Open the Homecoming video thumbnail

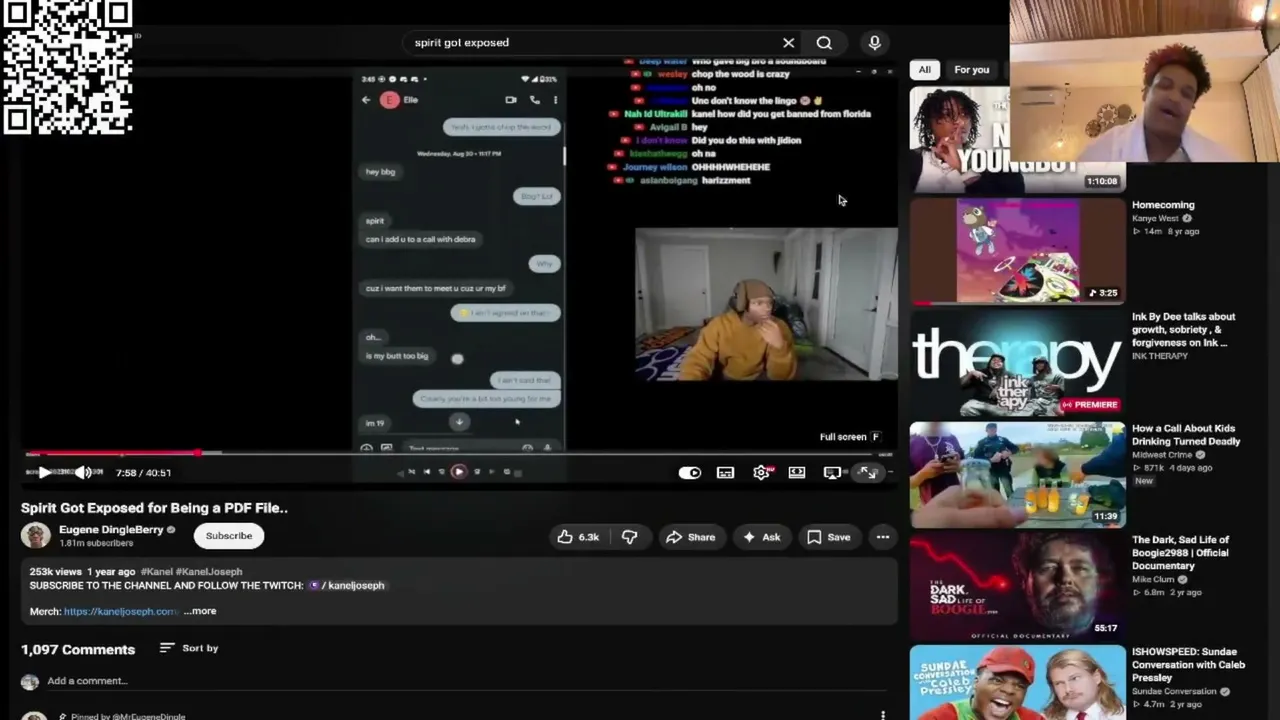click(1017, 250)
